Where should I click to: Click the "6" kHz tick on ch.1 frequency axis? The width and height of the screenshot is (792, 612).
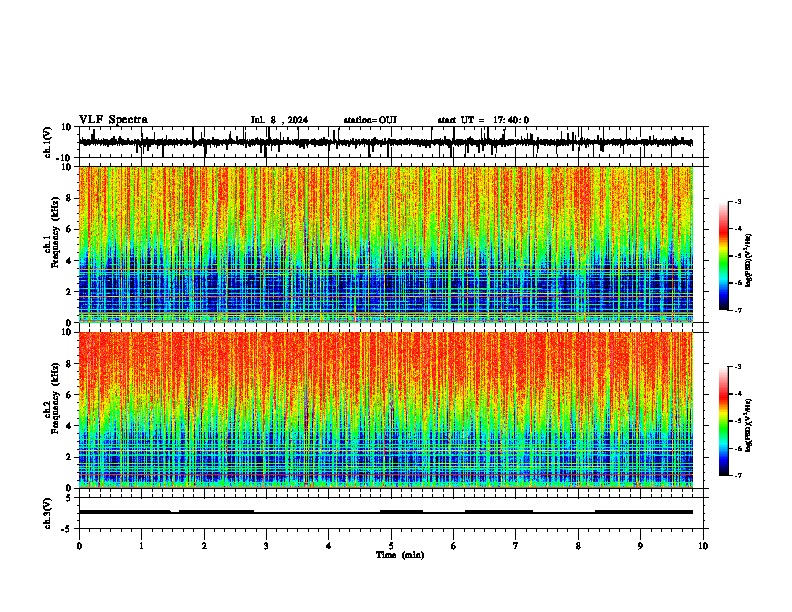[68, 229]
